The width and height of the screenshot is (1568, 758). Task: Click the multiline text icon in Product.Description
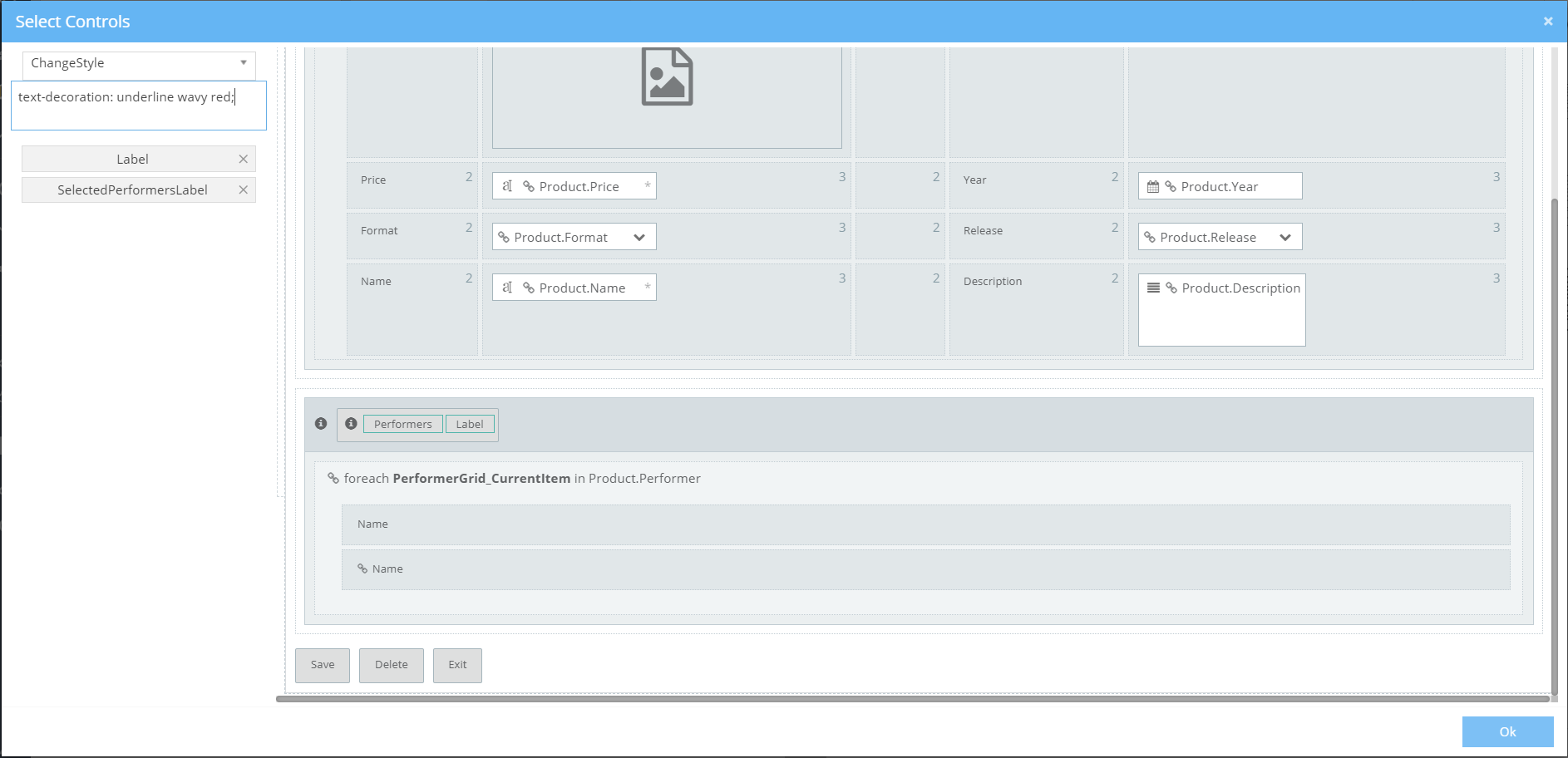tap(1153, 288)
